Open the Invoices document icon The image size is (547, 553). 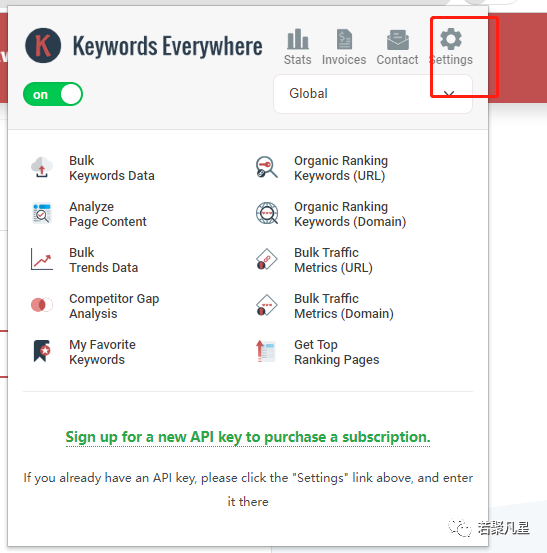click(344, 39)
